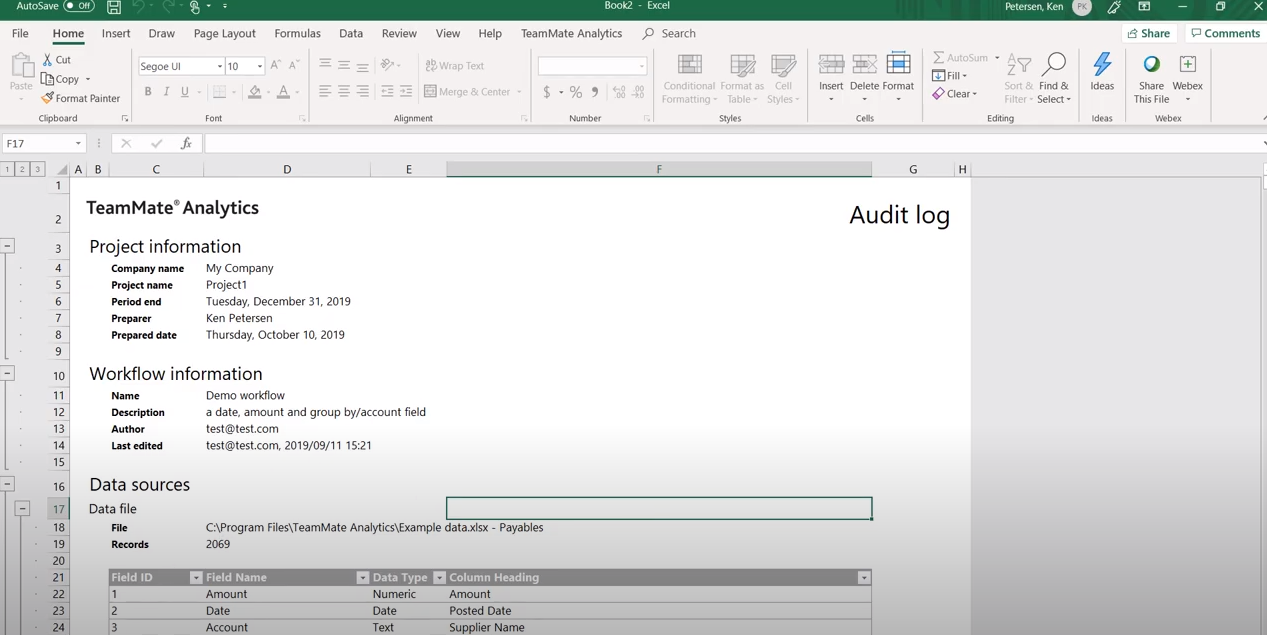The width and height of the screenshot is (1267, 635).
Task: Click the Name Box showing F17
Action: pyautogui.click(x=36, y=144)
